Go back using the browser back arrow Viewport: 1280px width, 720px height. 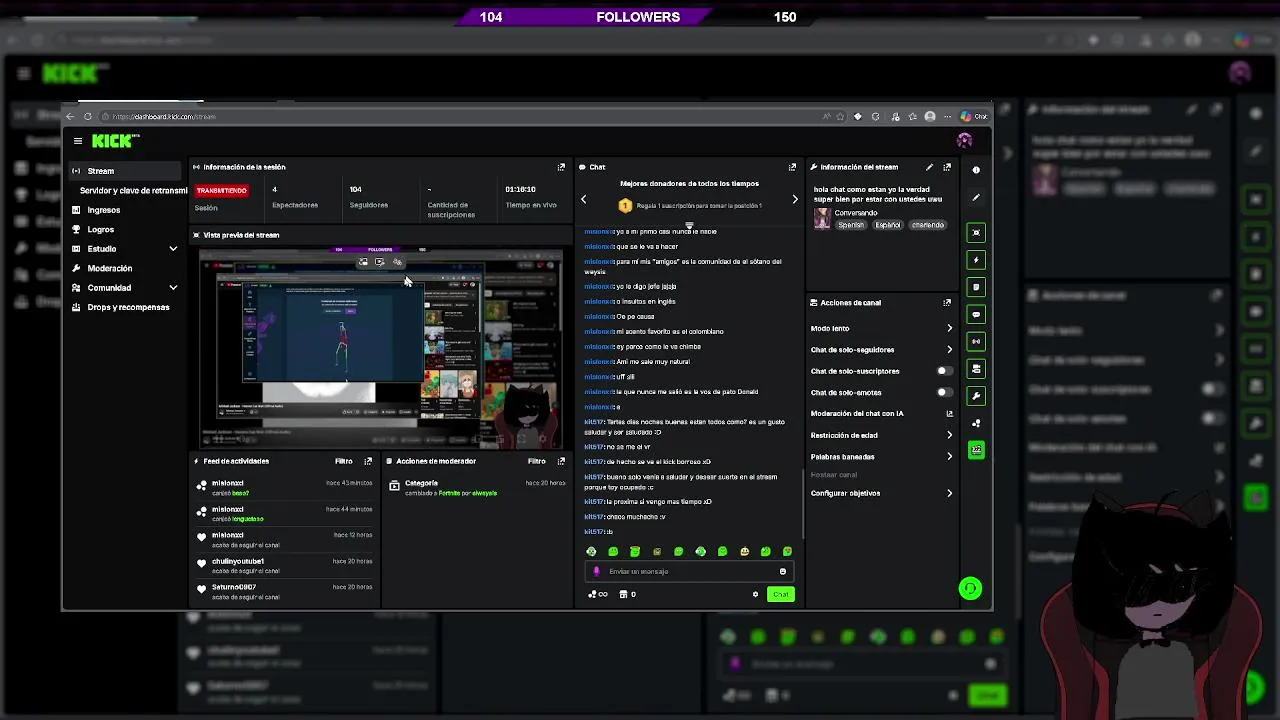[70, 116]
